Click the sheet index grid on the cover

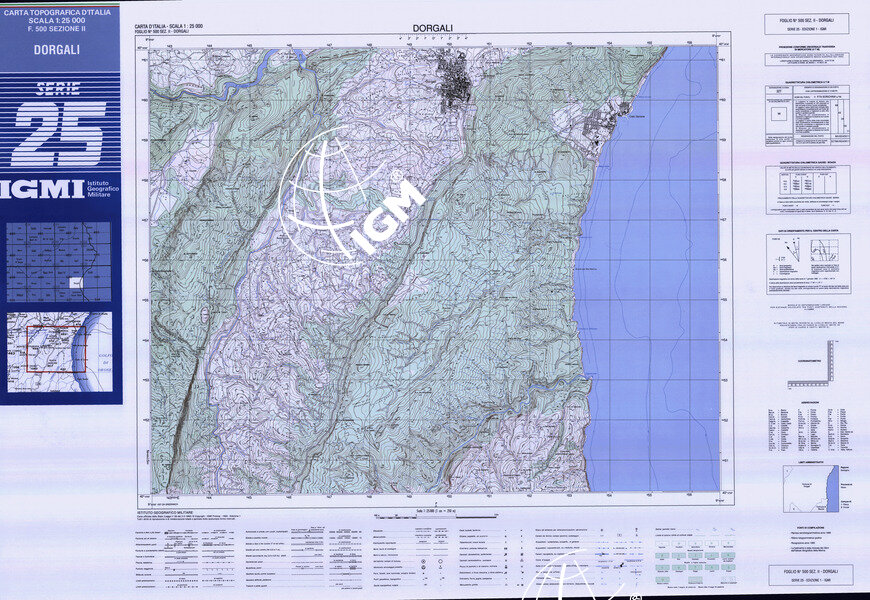click(59, 262)
